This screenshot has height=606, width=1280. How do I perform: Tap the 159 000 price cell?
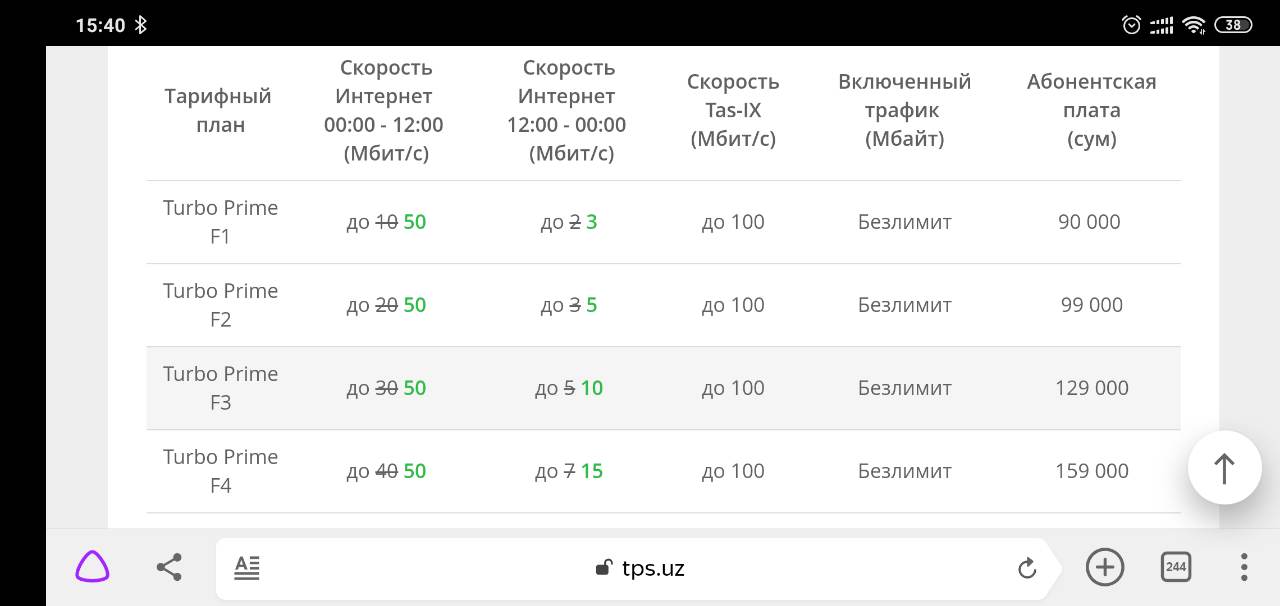(x=1092, y=471)
